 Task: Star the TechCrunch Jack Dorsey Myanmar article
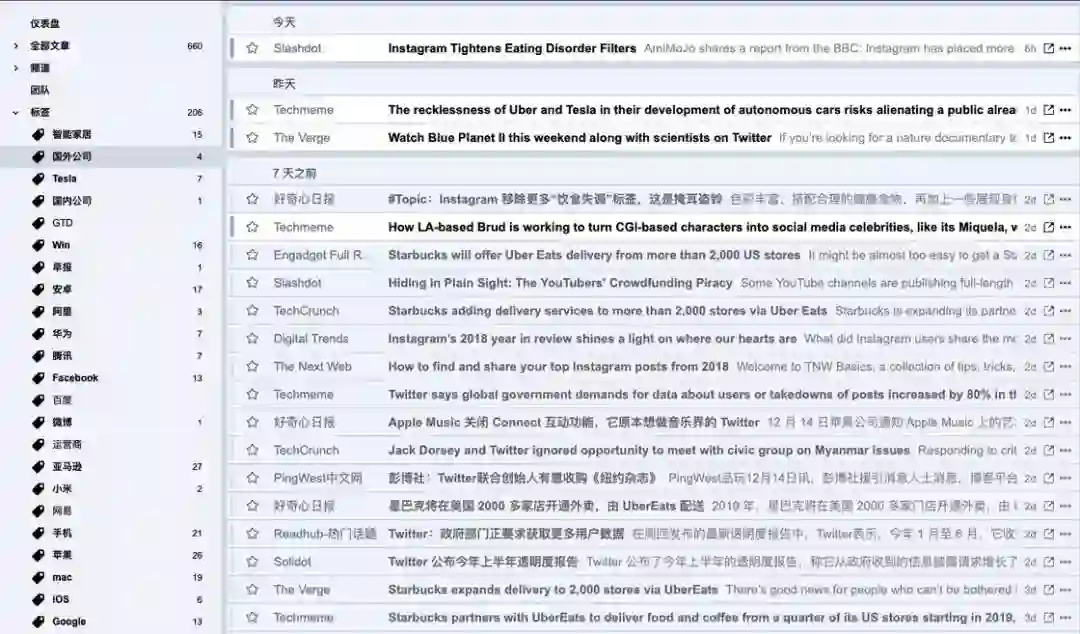pyautogui.click(x=252, y=450)
